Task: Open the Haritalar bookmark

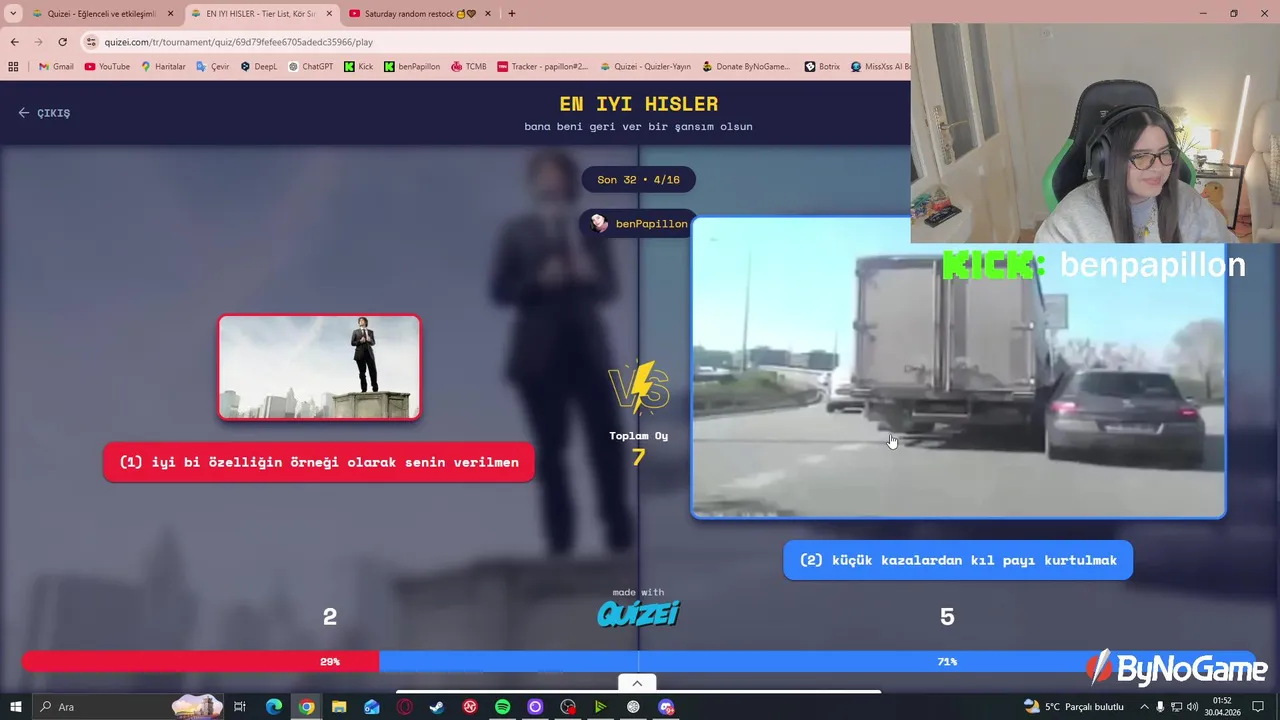Action: coord(163,67)
